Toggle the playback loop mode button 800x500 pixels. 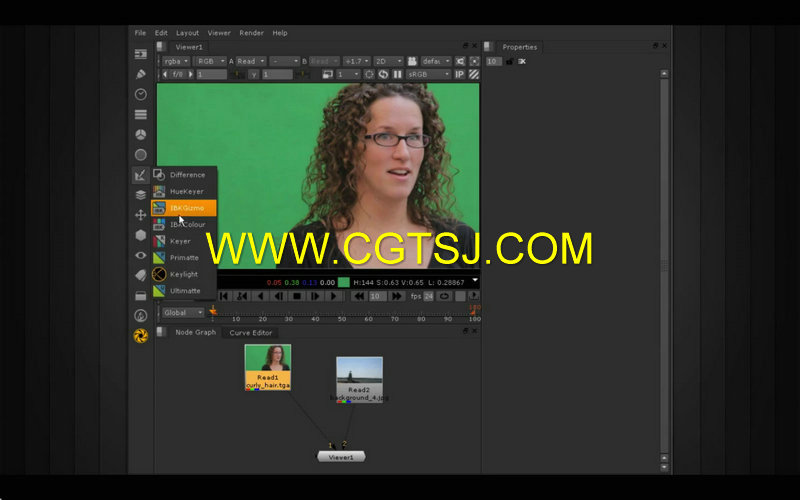pos(444,296)
